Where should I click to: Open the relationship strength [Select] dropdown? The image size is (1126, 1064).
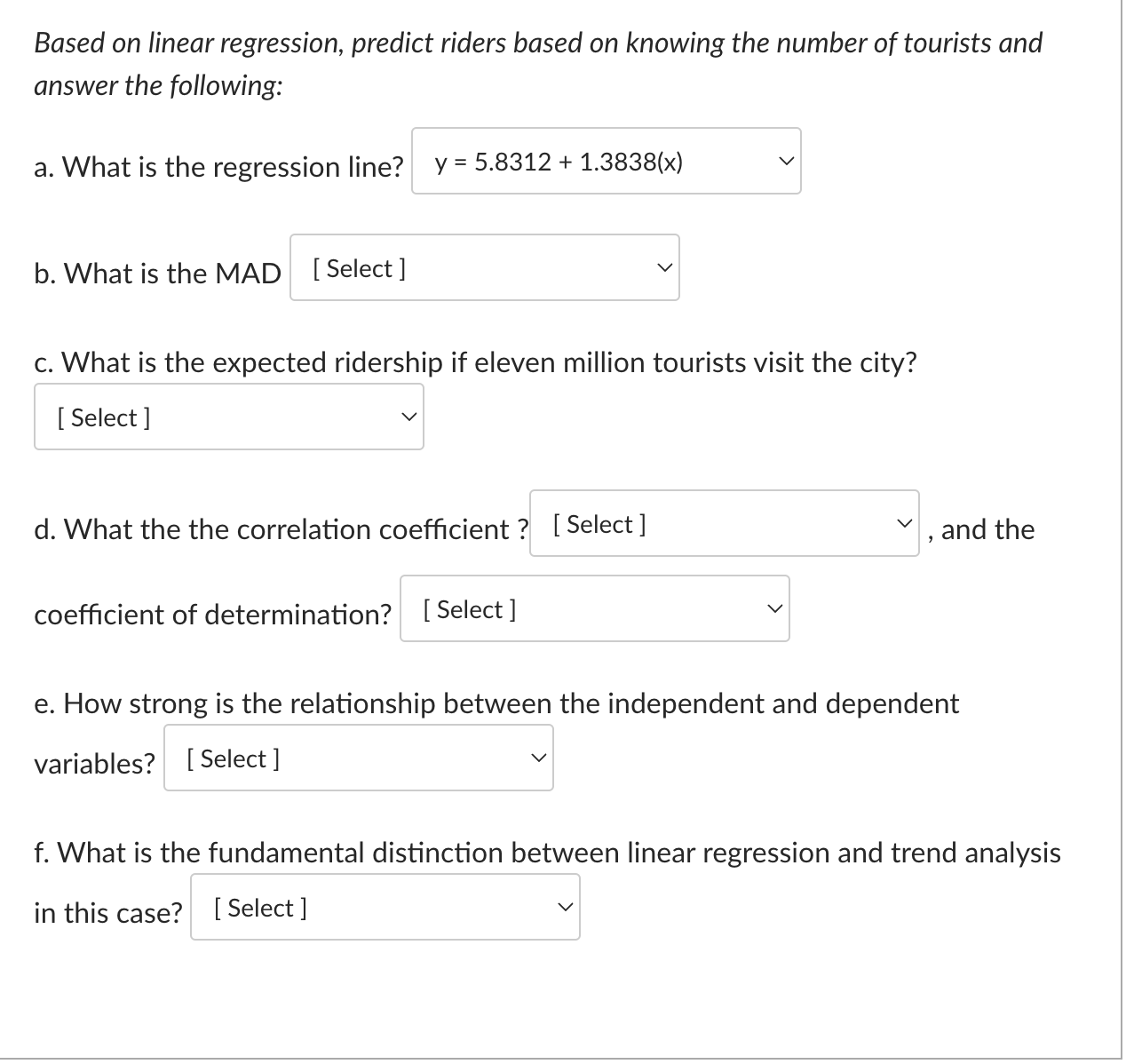tap(358, 757)
